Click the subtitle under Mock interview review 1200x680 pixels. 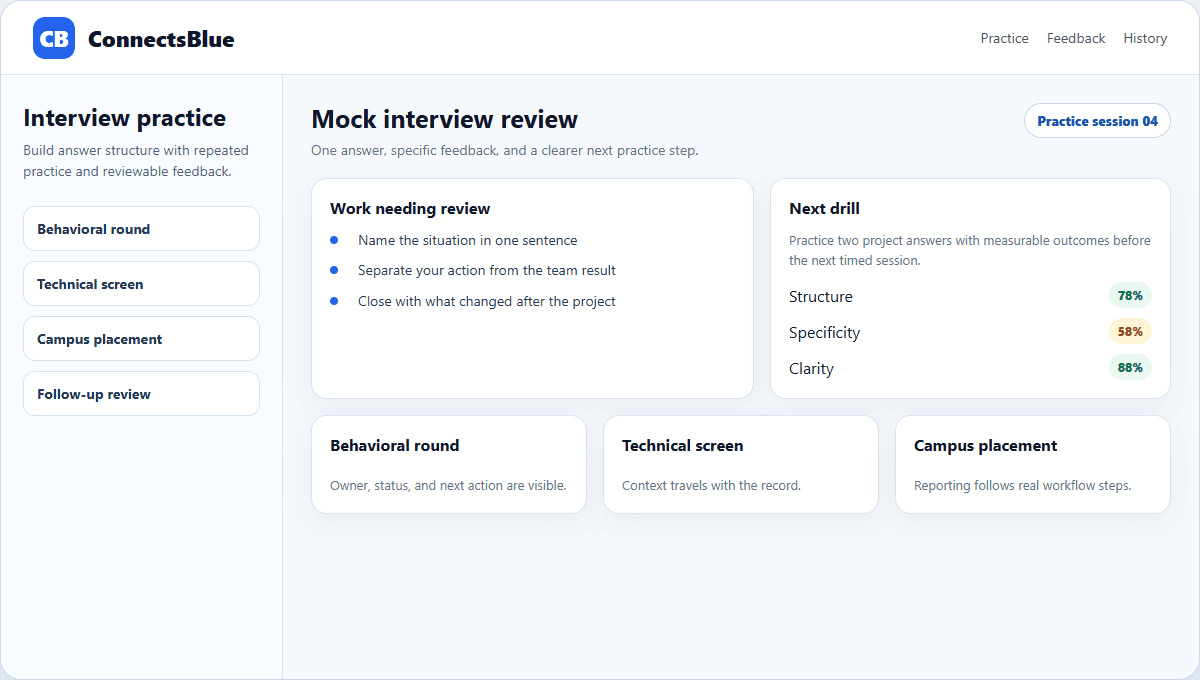505,150
